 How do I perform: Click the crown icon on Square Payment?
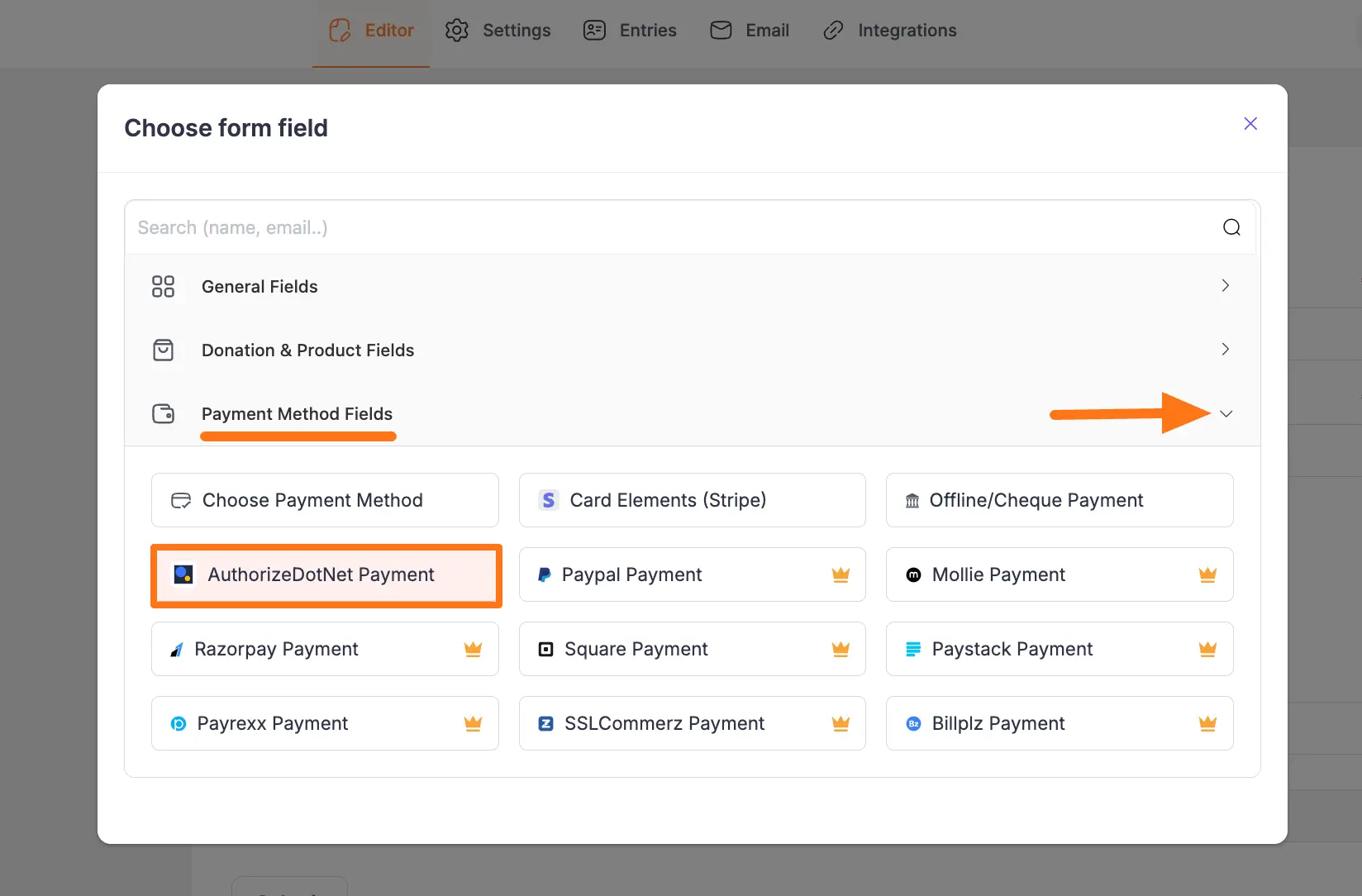[x=841, y=649]
